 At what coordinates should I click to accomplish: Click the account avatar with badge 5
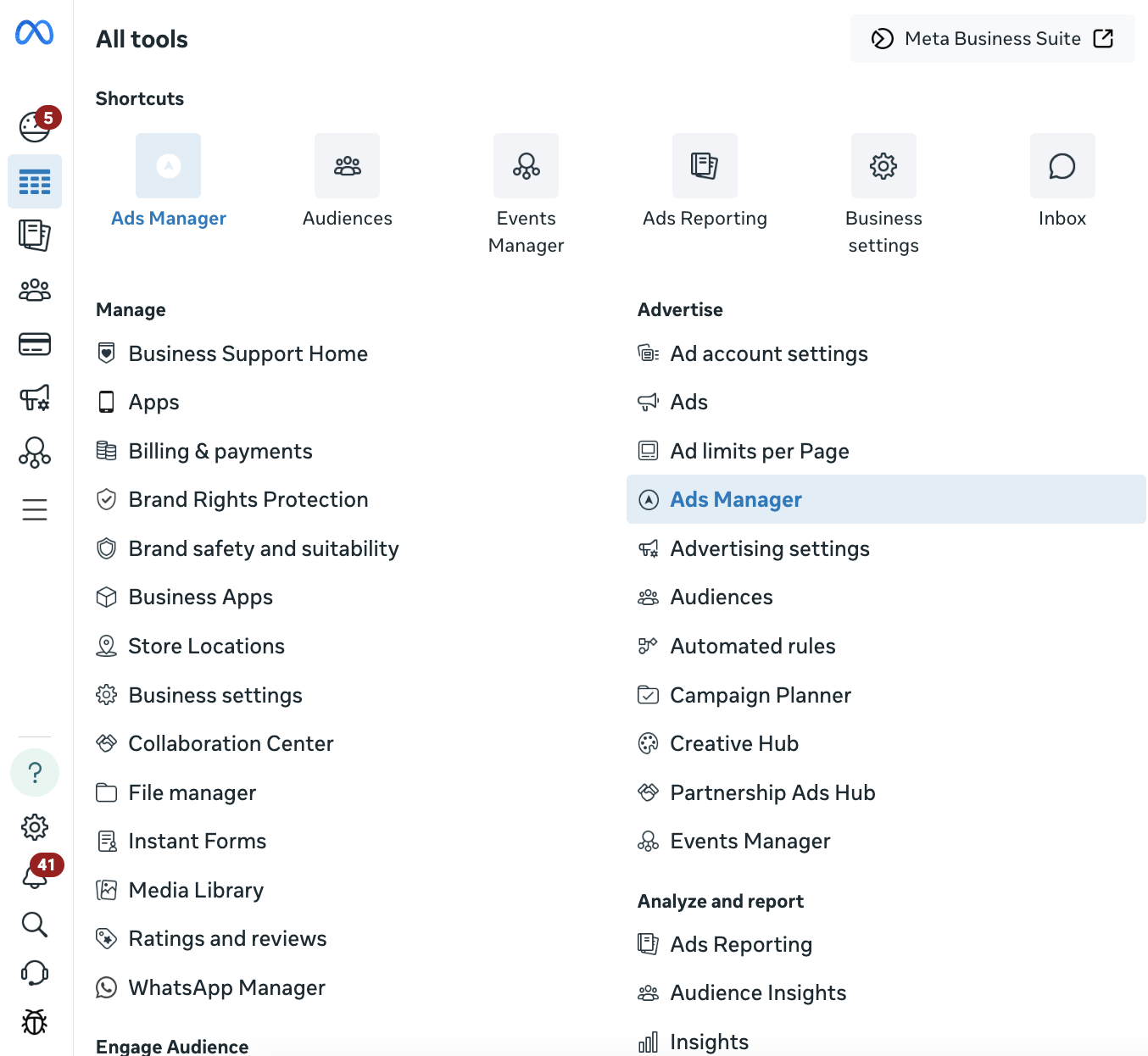click(34, 125)
